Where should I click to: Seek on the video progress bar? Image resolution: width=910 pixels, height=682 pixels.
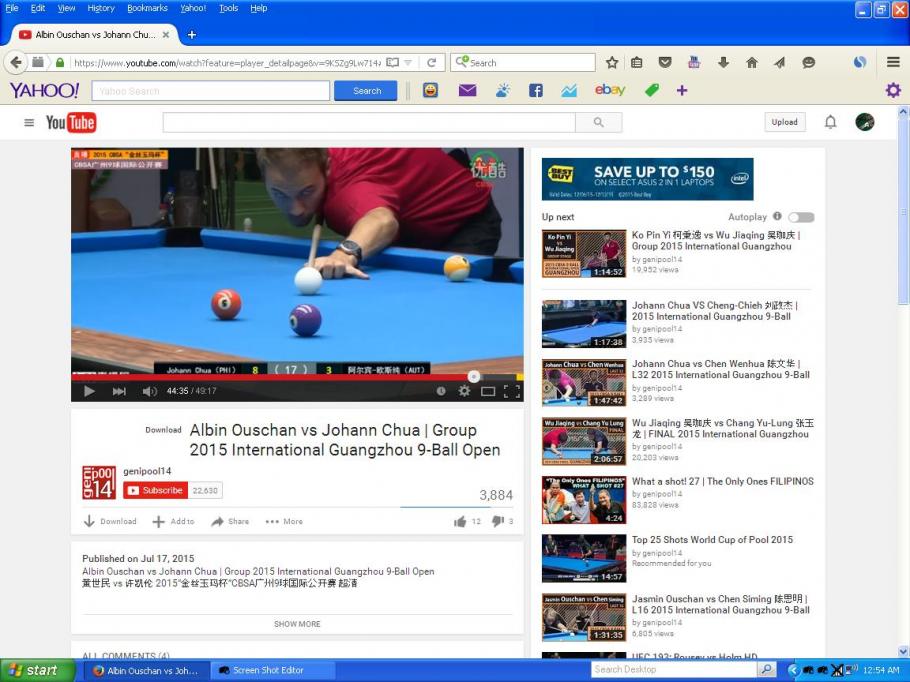tap(300, 377)
